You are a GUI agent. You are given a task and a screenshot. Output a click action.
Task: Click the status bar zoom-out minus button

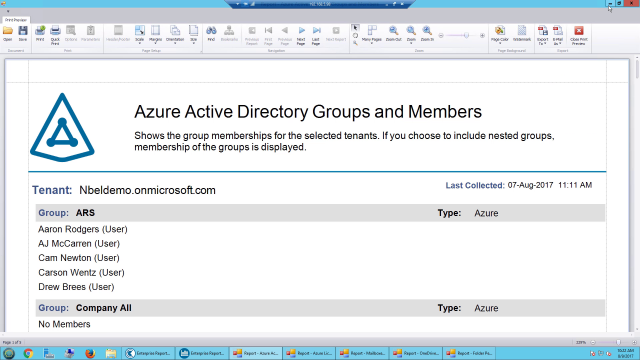(x=593, y=342)
